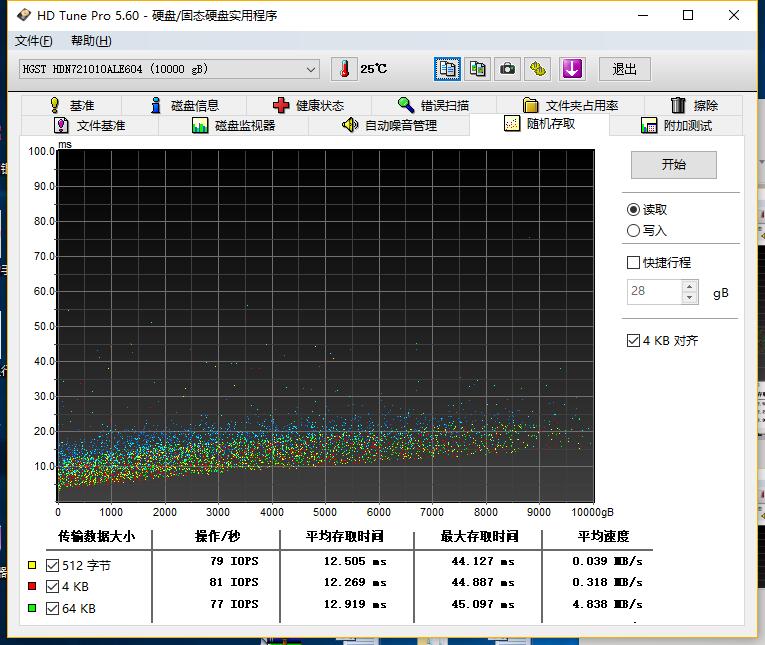Click the temperature thermometer icon
765x645 pixels.
click(x=344, y=69)
